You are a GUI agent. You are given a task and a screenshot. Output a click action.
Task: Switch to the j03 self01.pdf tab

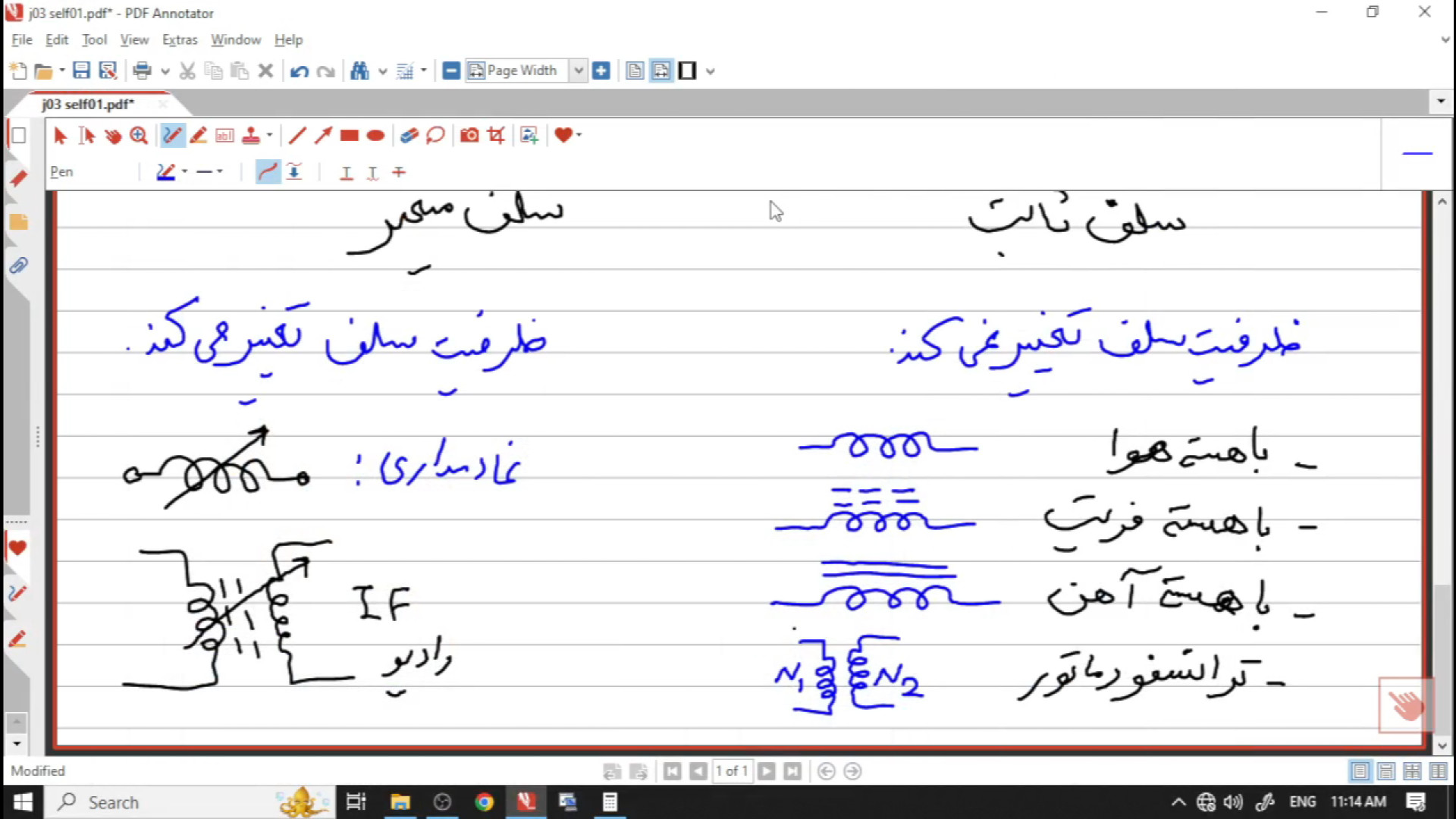[x=88, y=104]
